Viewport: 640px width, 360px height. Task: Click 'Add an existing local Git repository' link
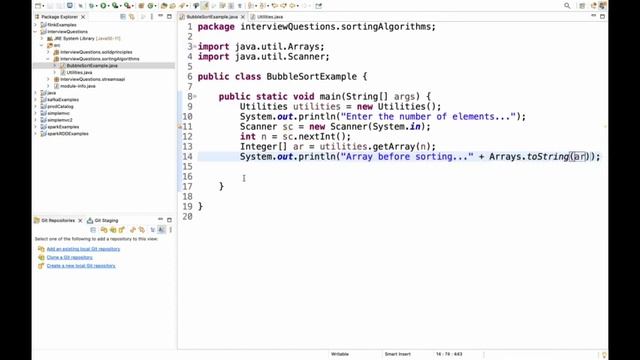coord(83,249)
